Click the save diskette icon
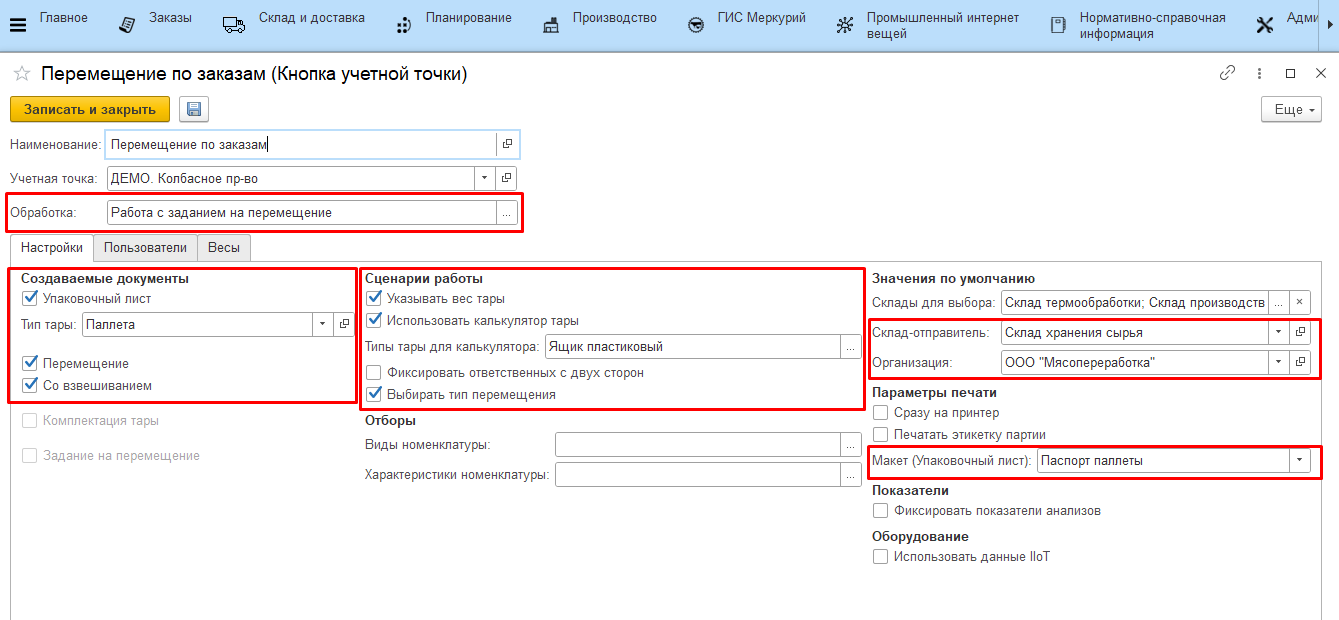 coord(193,110)
